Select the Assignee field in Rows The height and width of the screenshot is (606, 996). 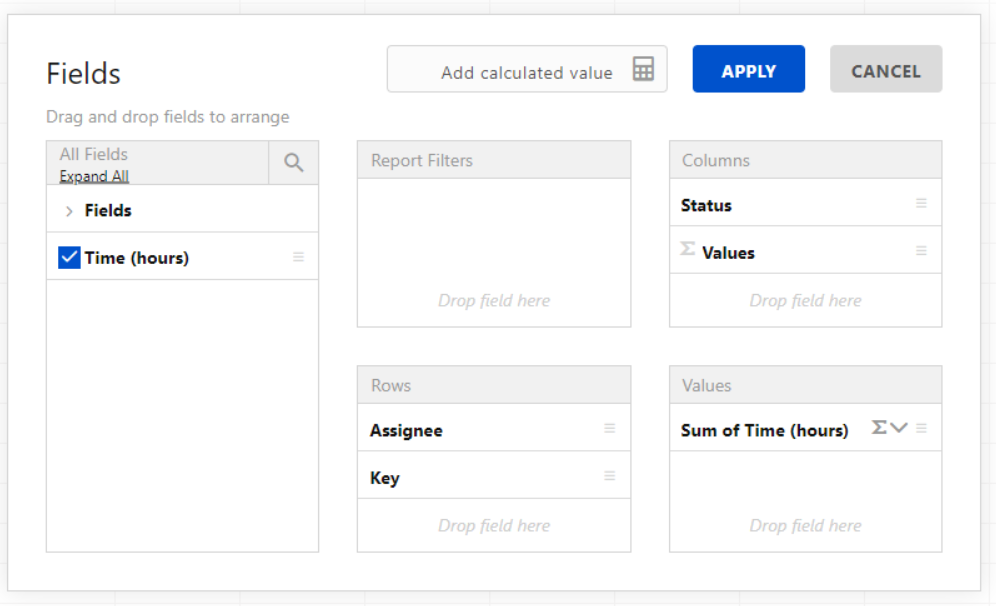click(406, 431)
